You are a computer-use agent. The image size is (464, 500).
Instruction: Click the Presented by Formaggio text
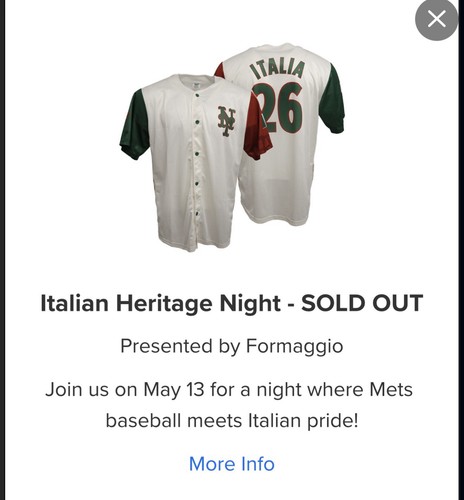coord(232,346)
